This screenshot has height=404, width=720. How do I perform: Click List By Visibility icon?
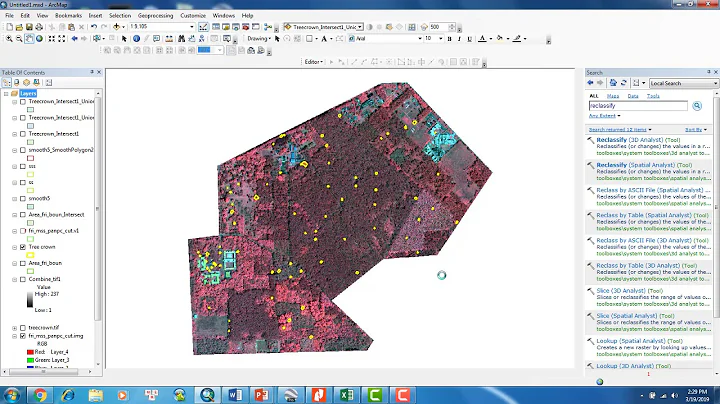tap(27, 83)
